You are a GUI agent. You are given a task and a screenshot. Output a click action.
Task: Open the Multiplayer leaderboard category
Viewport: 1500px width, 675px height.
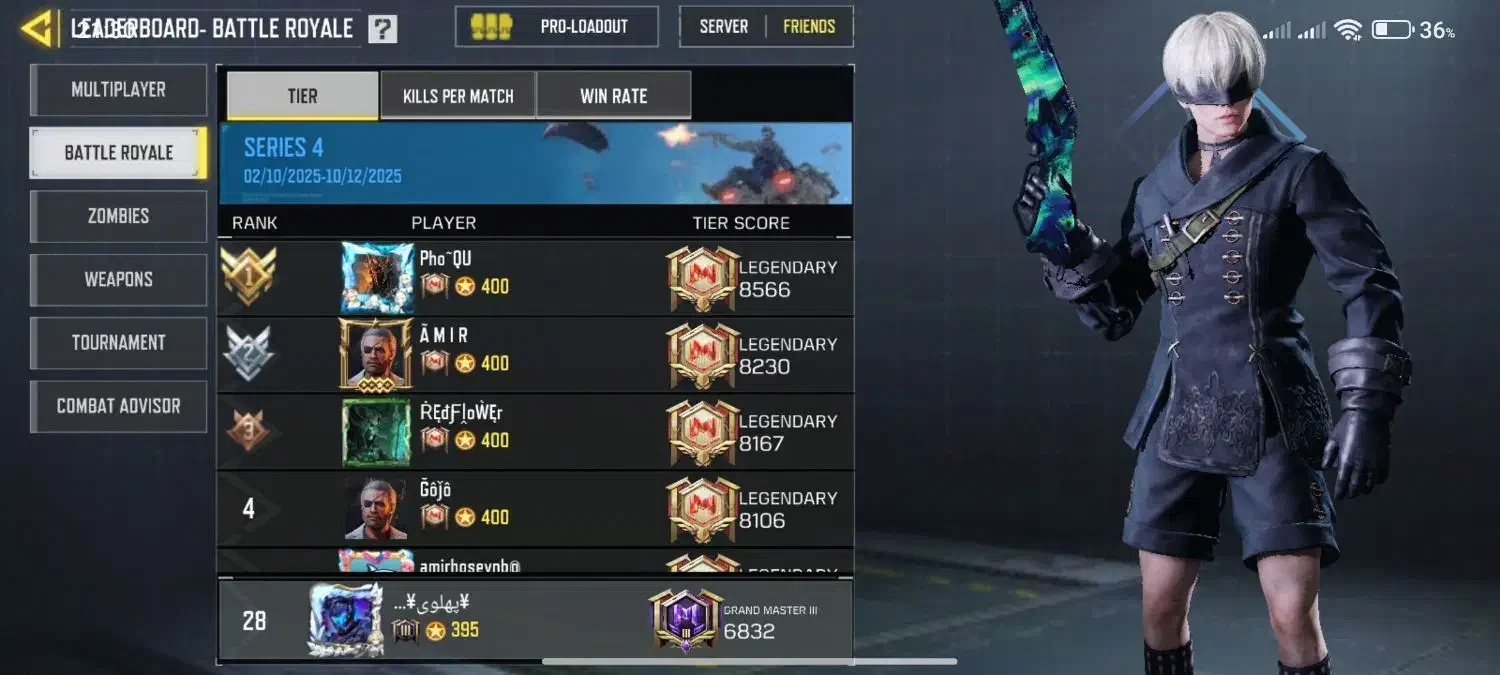point(119,90)
